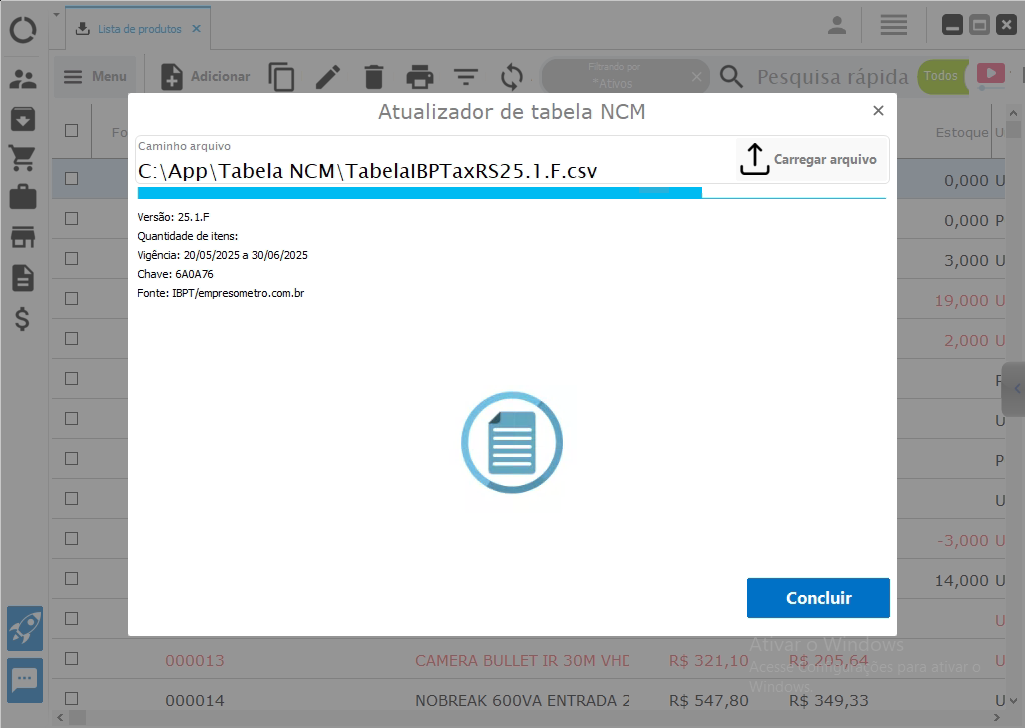
Task: Open the filter options icon
Action: click(x=465, y=77)
